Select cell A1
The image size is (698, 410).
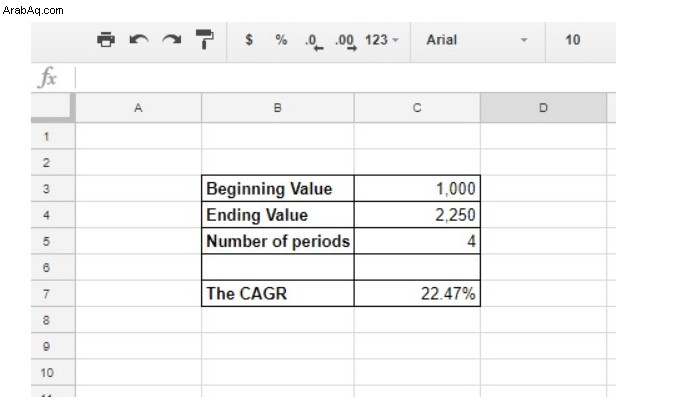point(138,136)
